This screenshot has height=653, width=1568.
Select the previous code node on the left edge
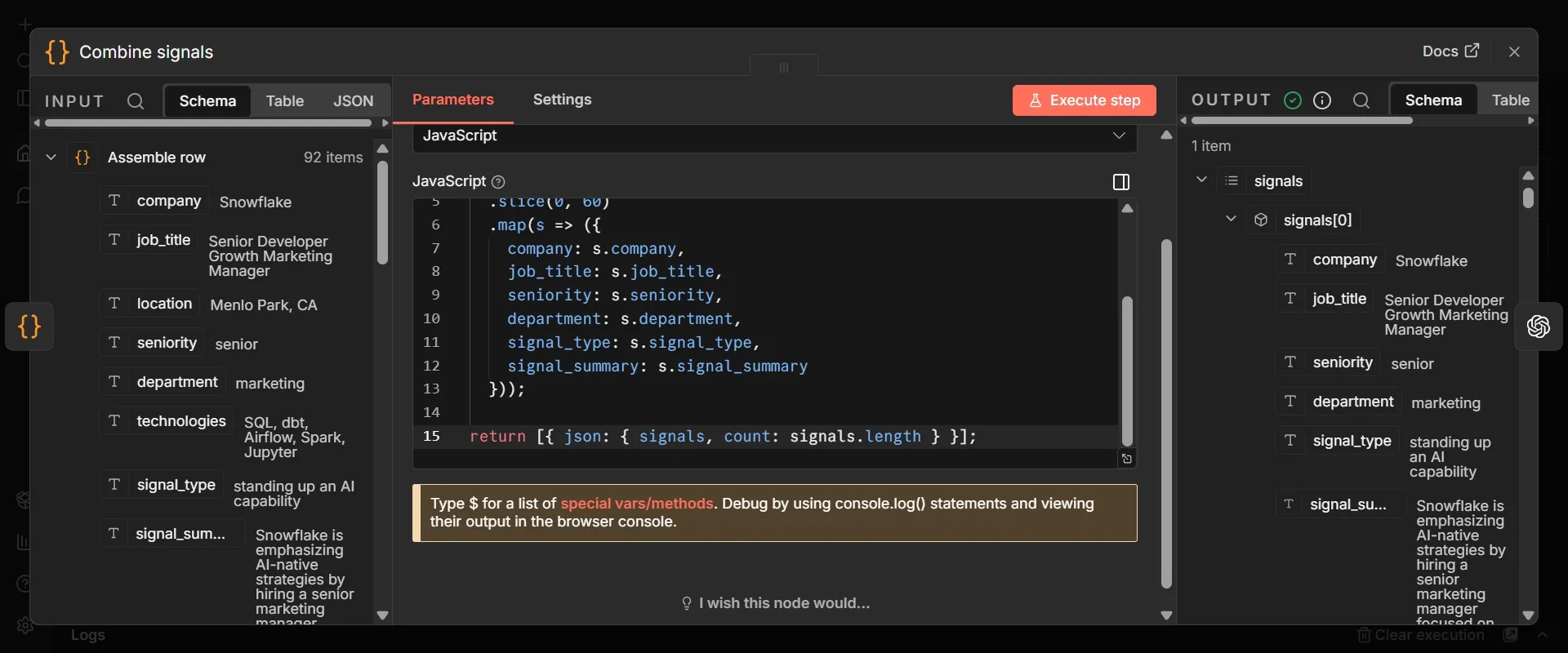(29, 326)
